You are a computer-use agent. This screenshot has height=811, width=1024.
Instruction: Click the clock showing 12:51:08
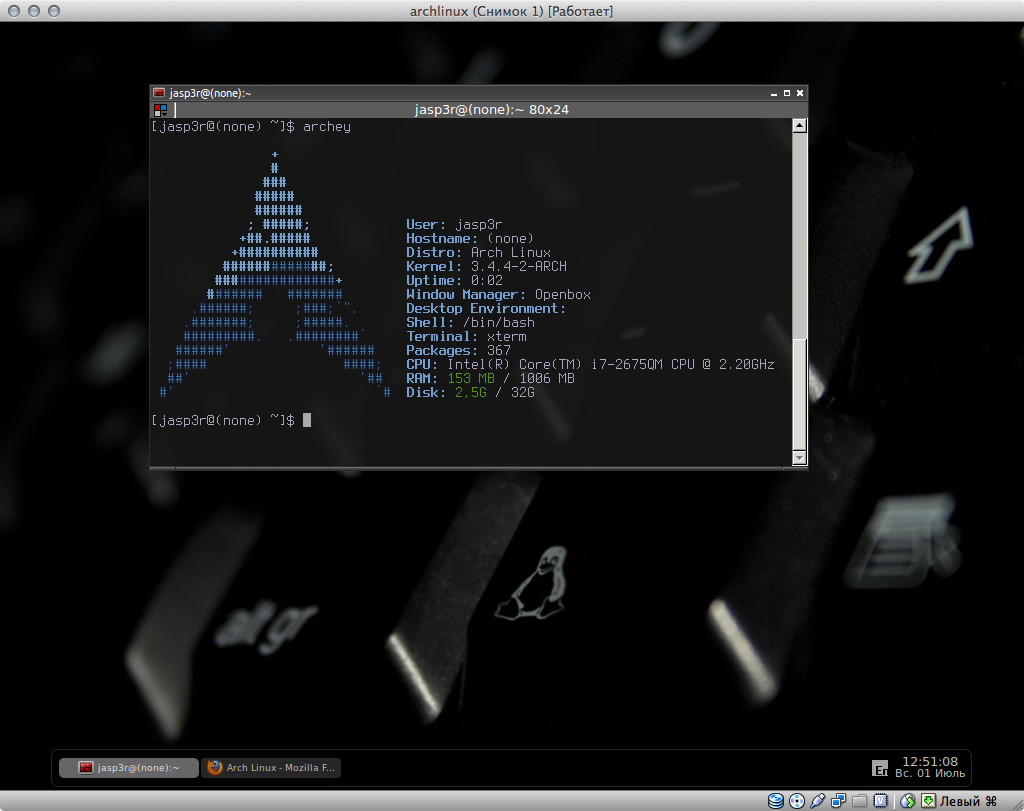(x=930, y=762)
